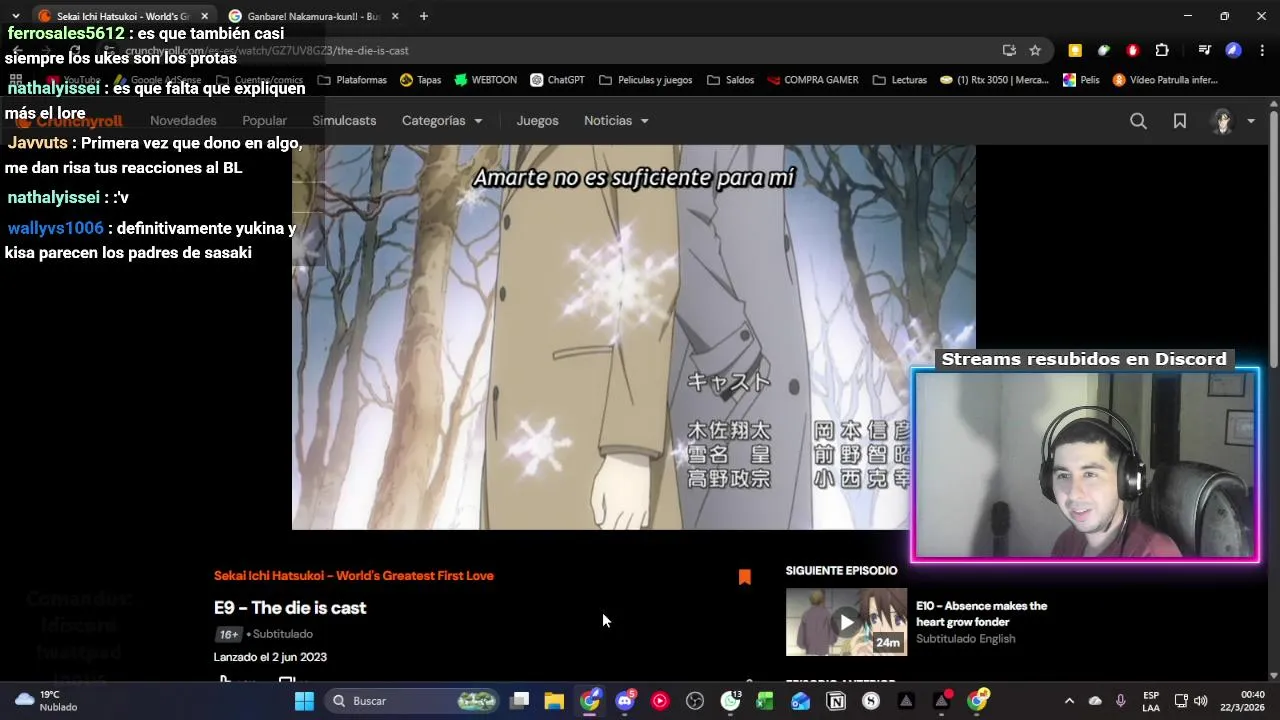Screen dimensions: 1280x720
Task: Open Pelis bookmark
Action: click(x=1081, y=80)
